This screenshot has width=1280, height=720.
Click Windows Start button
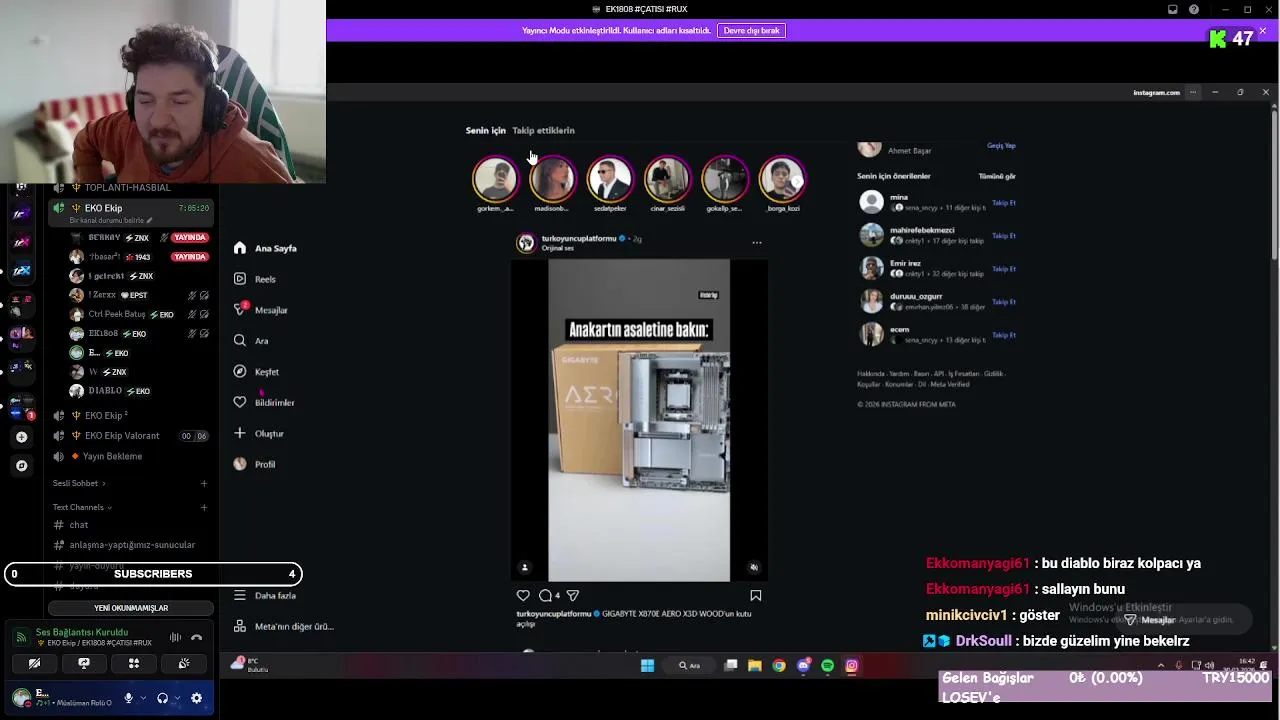tap(647, 665)
